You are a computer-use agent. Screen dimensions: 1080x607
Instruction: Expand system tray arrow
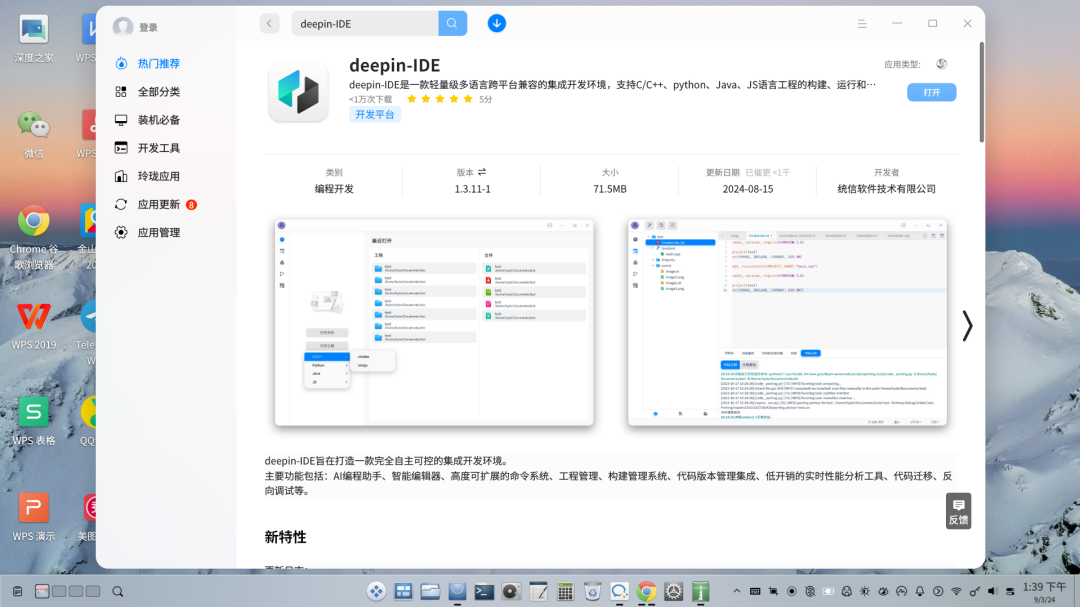736,591
